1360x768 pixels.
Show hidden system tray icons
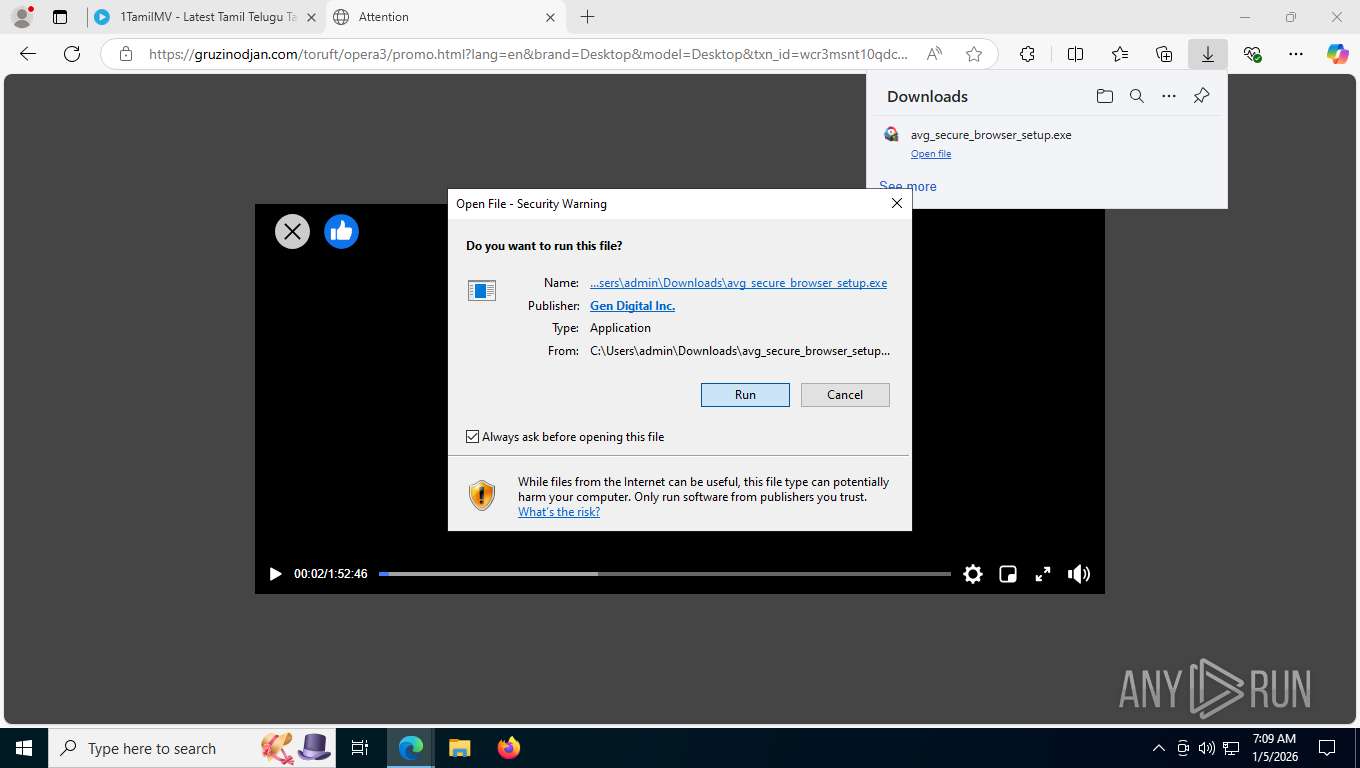1159,748
